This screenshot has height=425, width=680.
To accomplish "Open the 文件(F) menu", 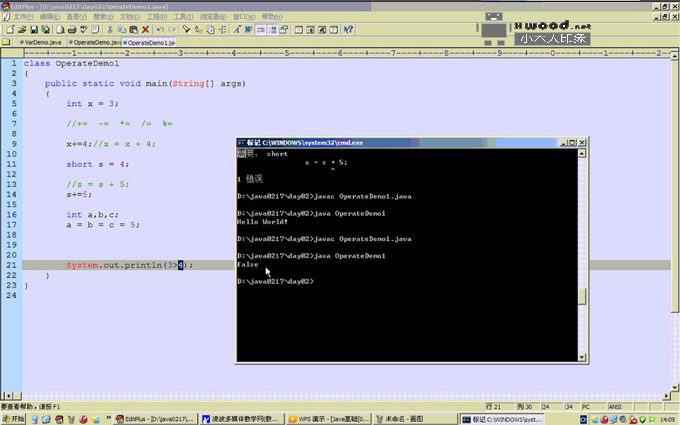I will click(x=23, y=16).
